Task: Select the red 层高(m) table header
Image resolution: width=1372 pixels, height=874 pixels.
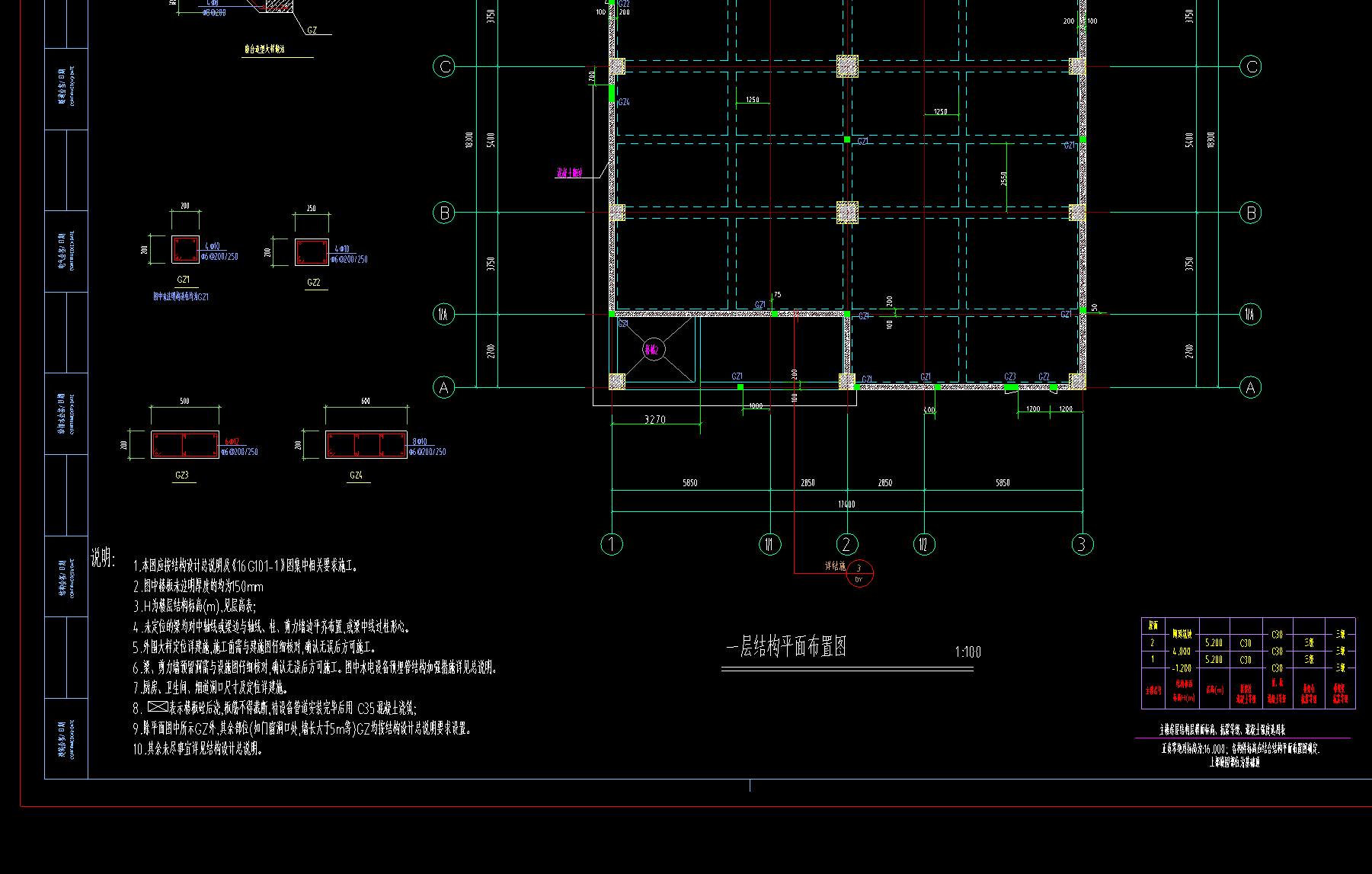Action: pos(1214,690)
